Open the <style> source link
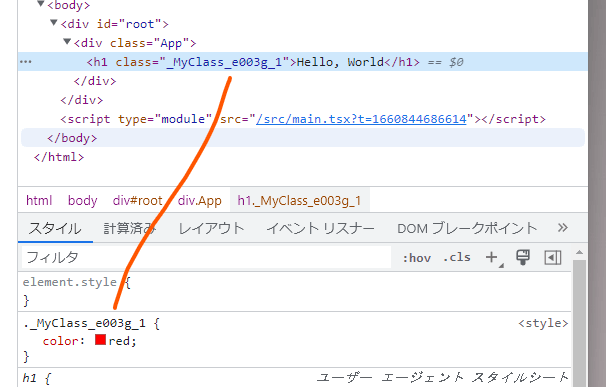The width and height of the screenshot is (606, 387). [543, 323]
